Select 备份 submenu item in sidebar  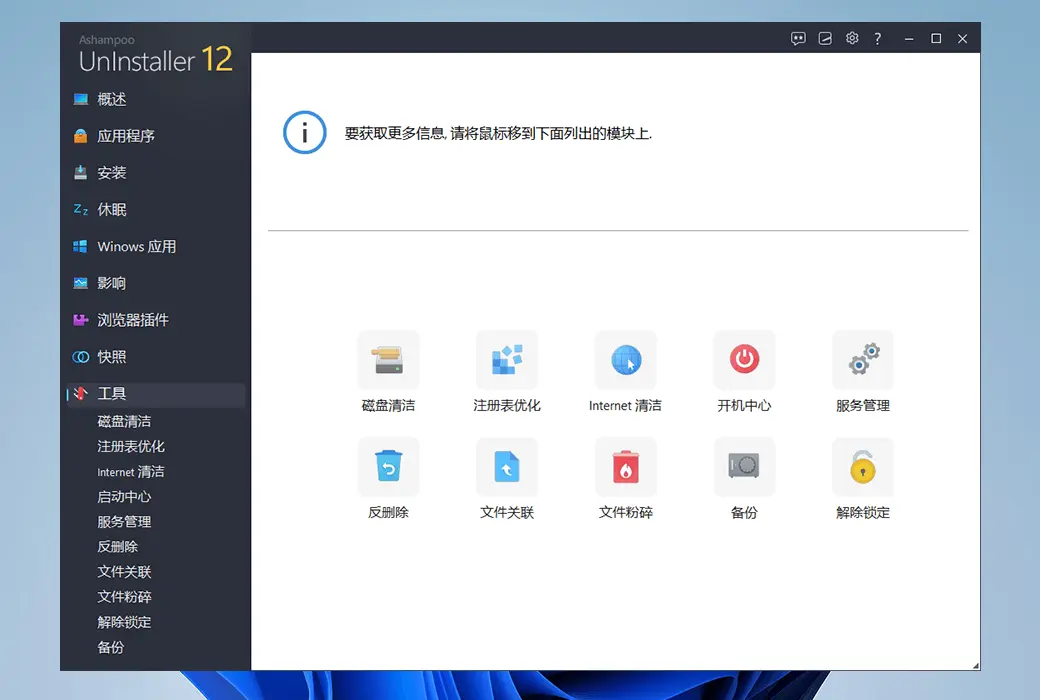tap(111, 648)
